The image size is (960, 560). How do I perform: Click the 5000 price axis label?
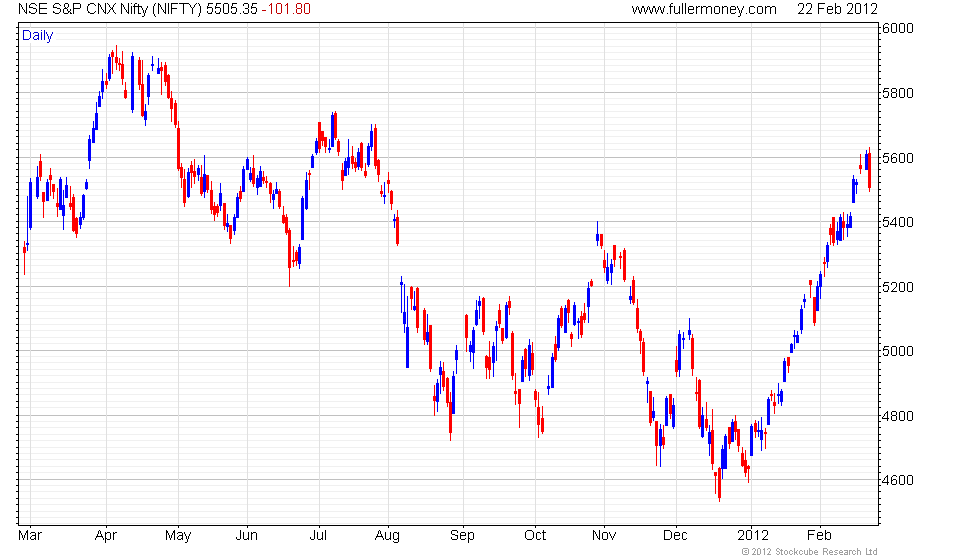point(898,351)
